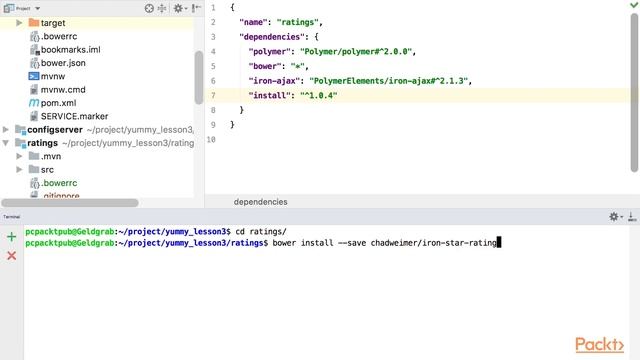Click the editor vertical scrollbar
This screenshot has width=640, height=360.
click(634, 92)
